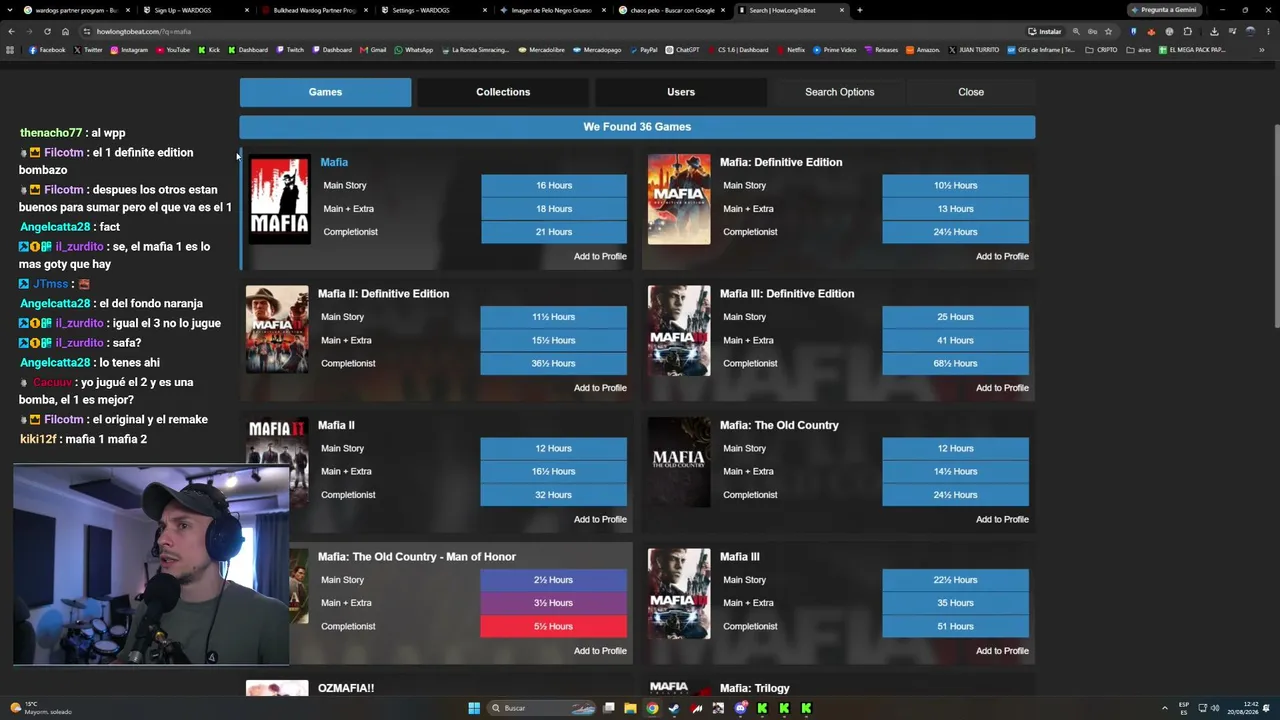
Task: Open the ChatGPT bookmark
Action: point(682,50)
